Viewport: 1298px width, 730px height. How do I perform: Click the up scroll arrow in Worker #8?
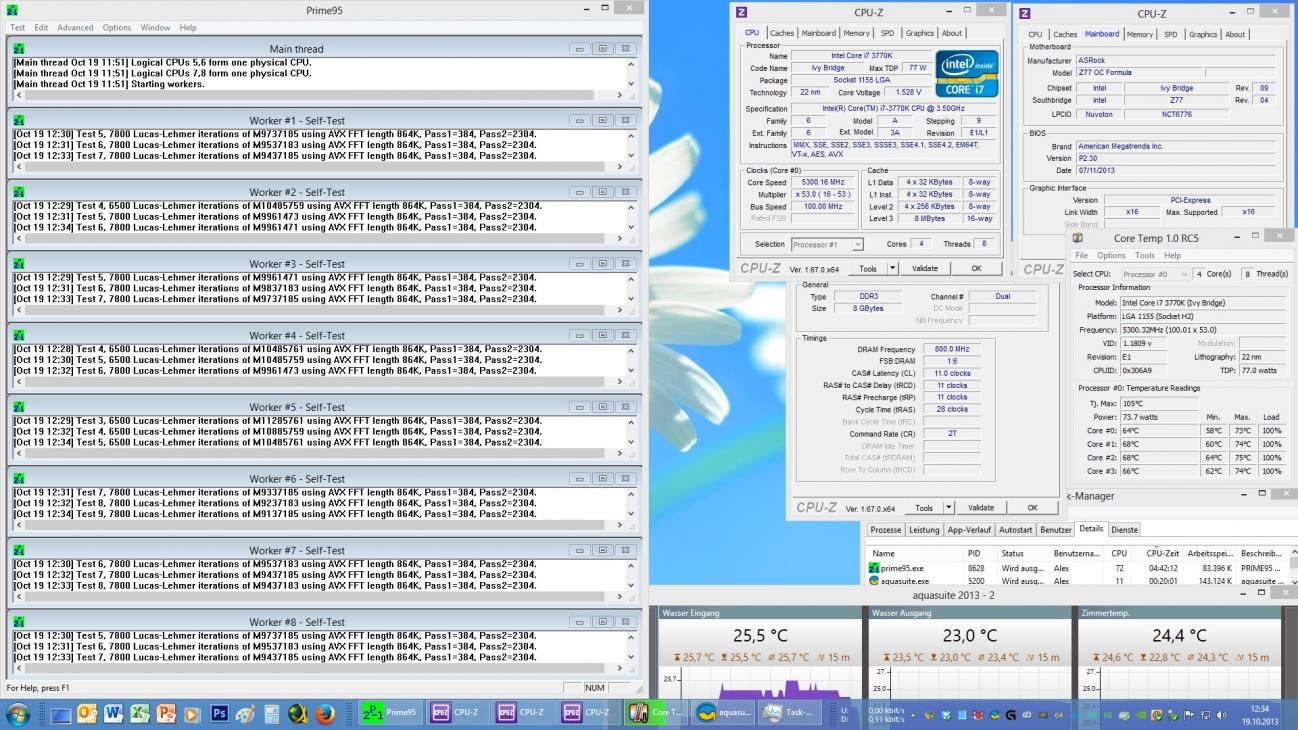pyautogui.click(x=630, y=637)
